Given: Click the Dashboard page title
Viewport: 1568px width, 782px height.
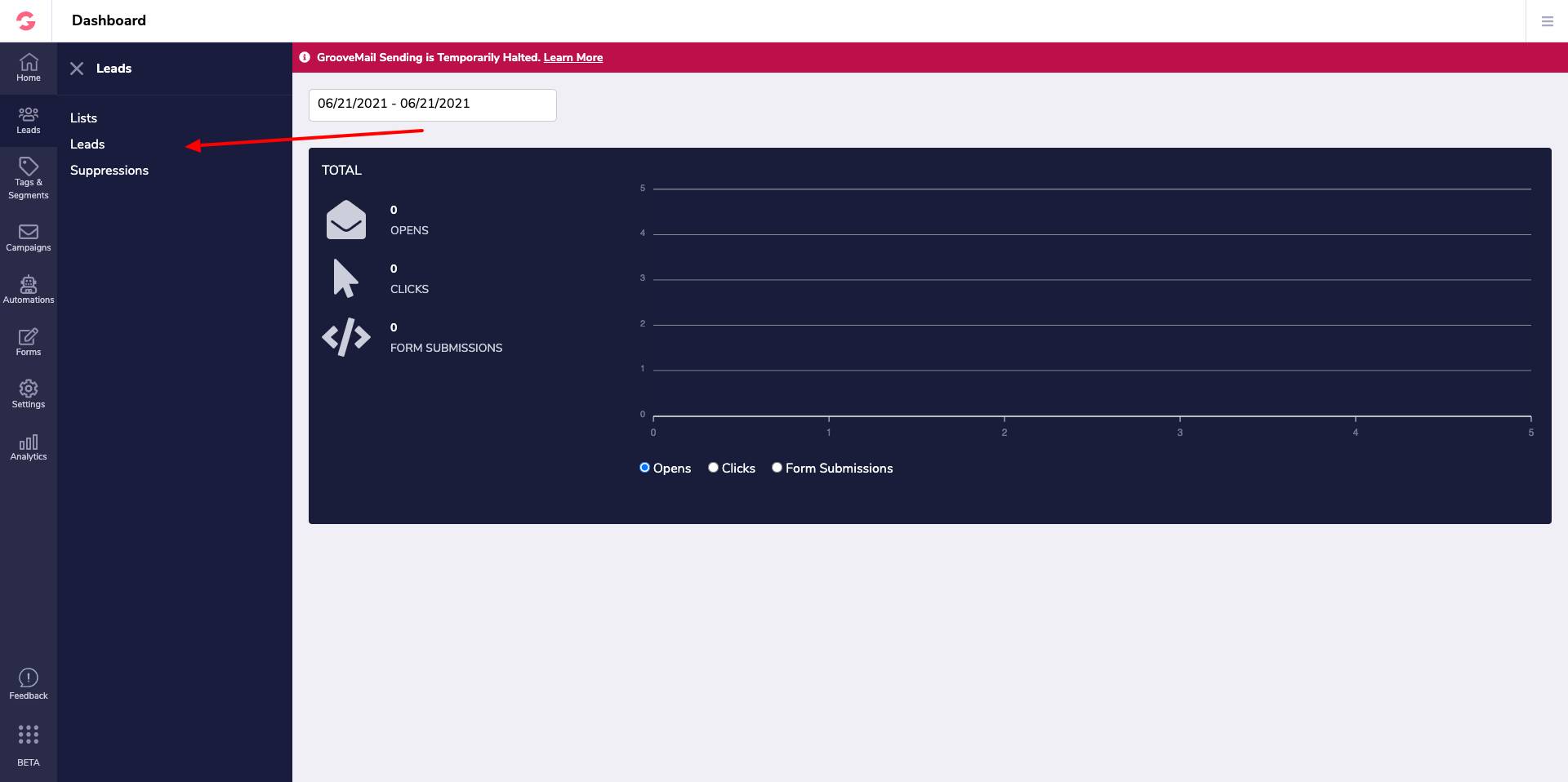Looking at the screenshot, I should (109, 20).
